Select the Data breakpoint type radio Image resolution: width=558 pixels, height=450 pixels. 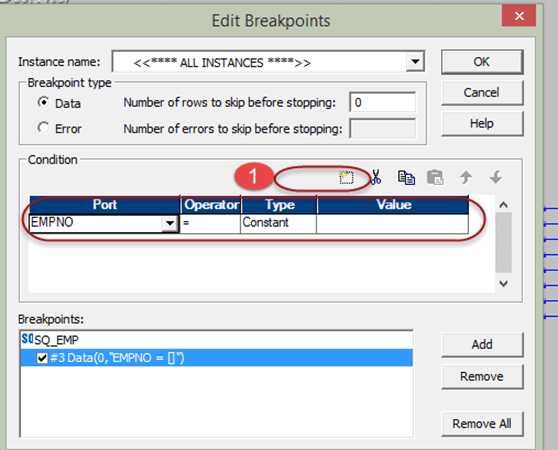tap(43, 102)
